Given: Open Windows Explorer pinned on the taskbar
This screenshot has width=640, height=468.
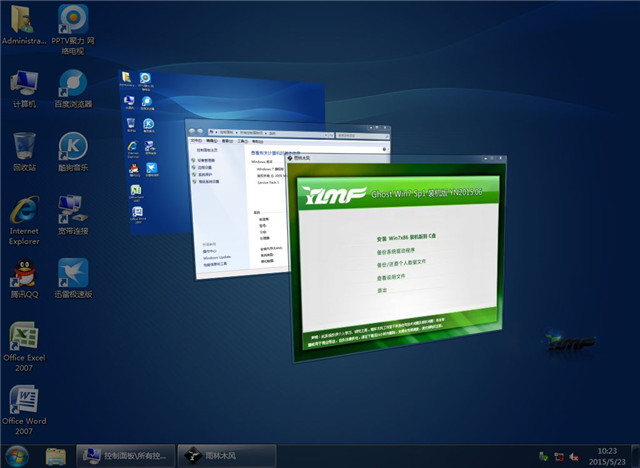Looking at the screenshot, I should point(56,456).
